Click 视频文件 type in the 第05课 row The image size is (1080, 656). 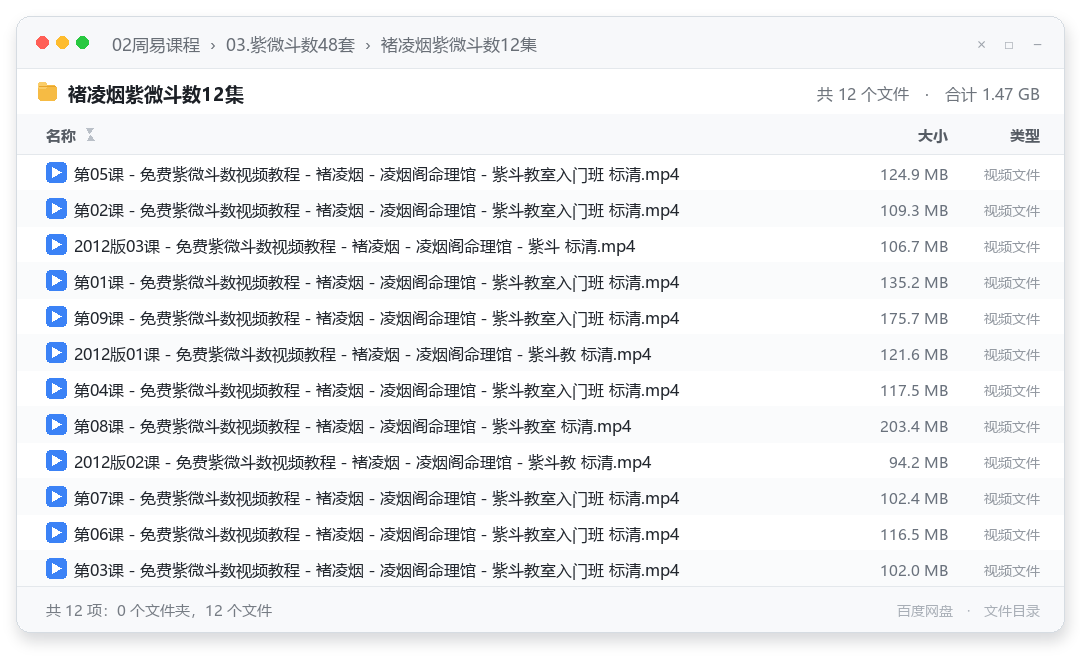[1012, 175]
